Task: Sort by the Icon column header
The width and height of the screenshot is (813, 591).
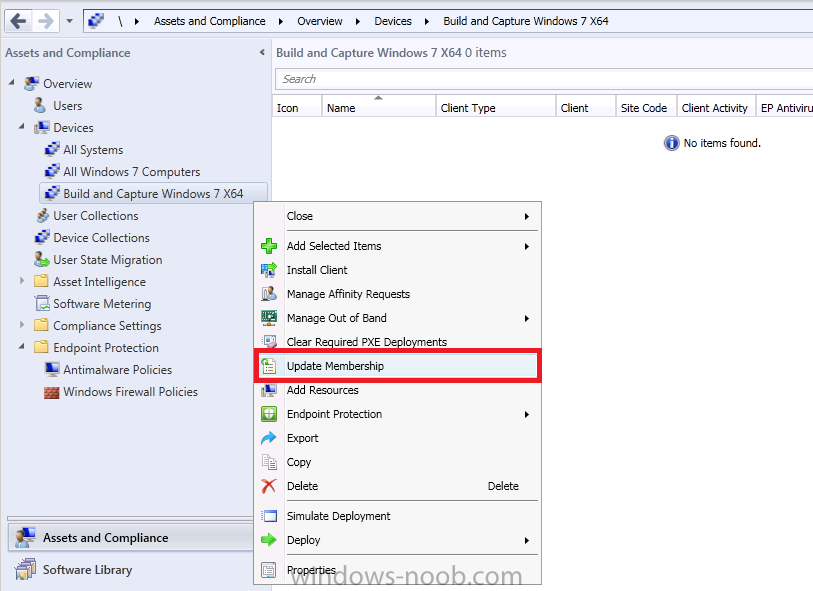Action: [x=297, y=107]
